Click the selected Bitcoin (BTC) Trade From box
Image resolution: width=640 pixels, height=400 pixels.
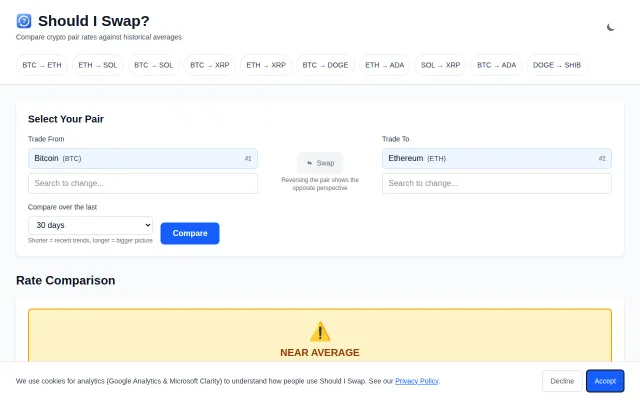click(143, 158)
